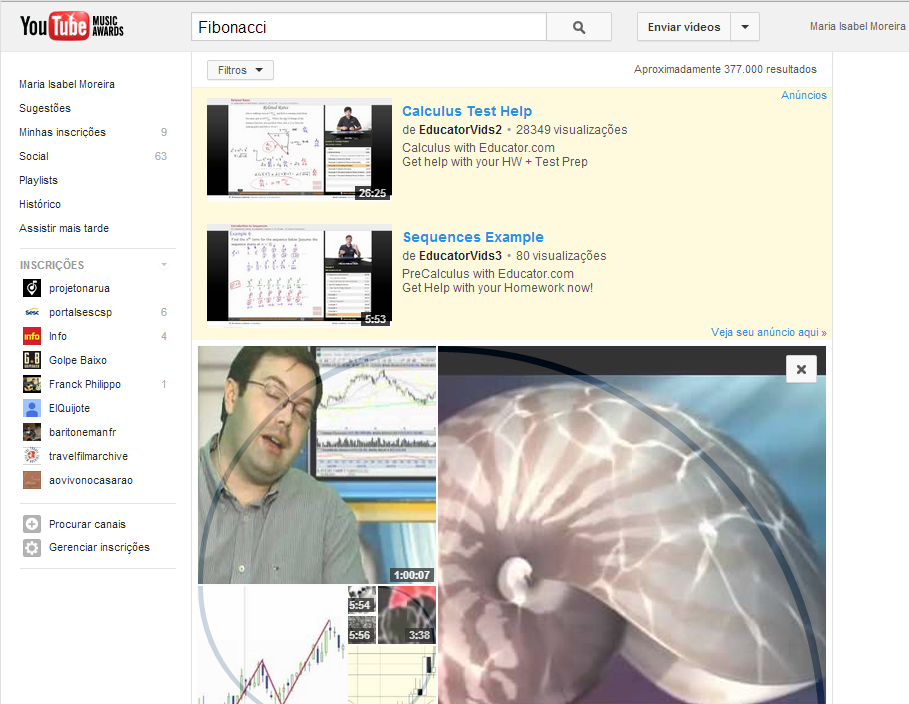This screenshot has height=704, width=909.
Task: Collapse the INSCRIÇÕES section arrow
Action: tap(164, 265)
